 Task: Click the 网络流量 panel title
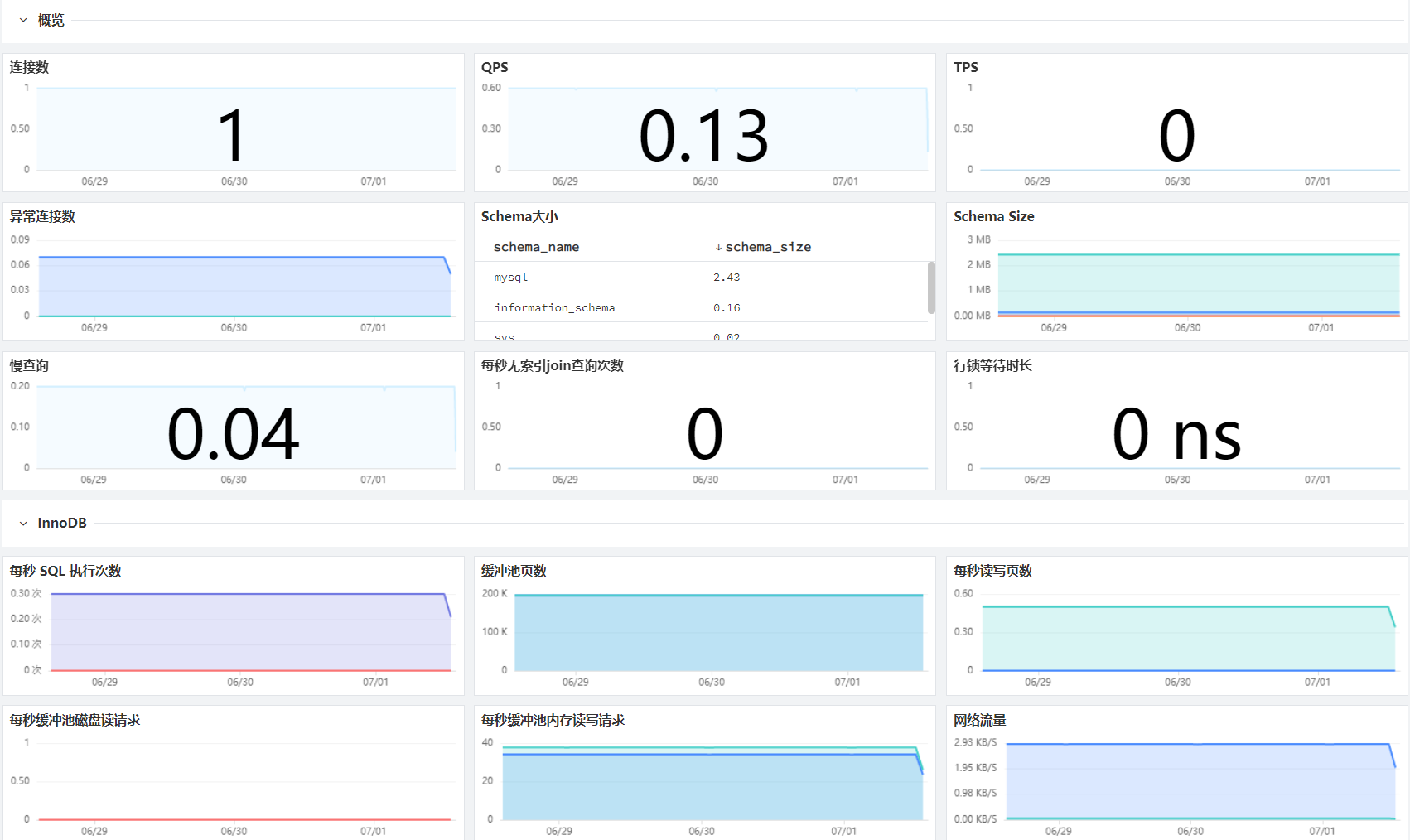coord(980,720)
